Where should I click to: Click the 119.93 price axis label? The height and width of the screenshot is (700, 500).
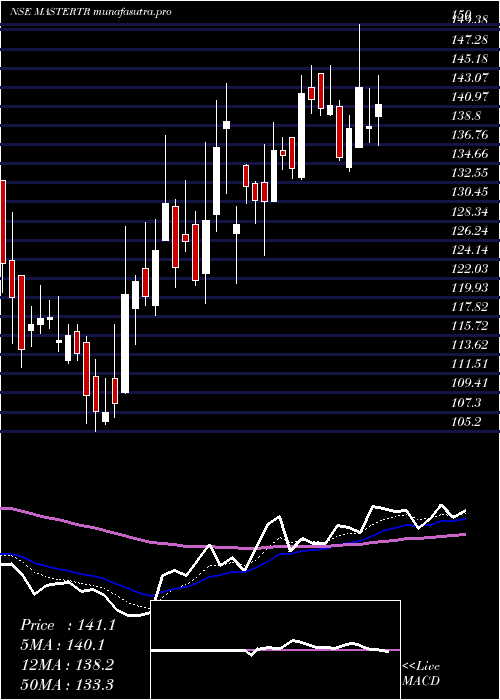[x=471, y=288]
